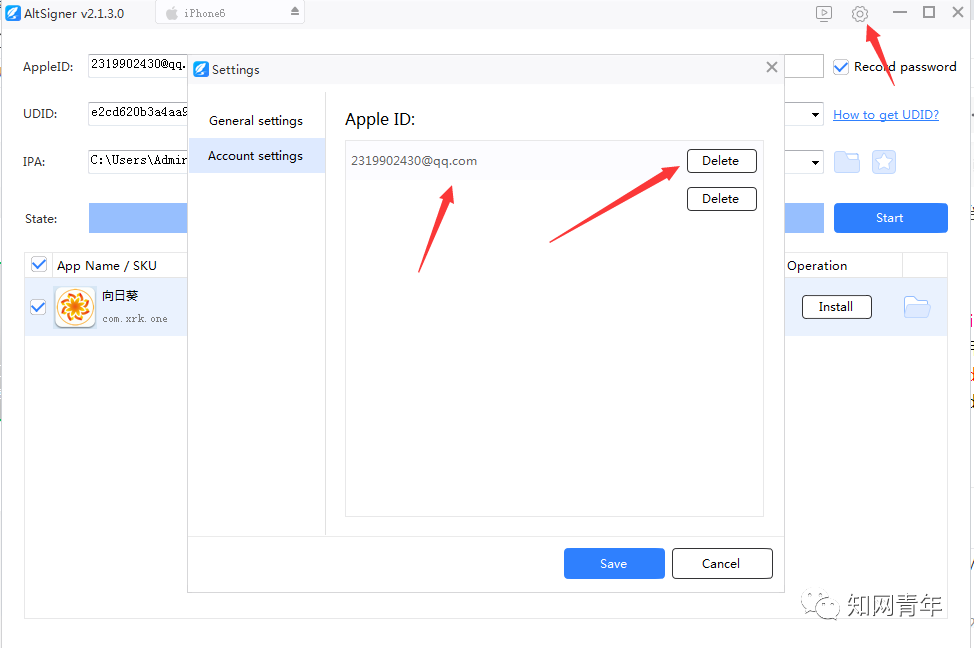The image size is (974, 648).
Task: Click the Apple ID heading in settings
Action: [380, 119]
